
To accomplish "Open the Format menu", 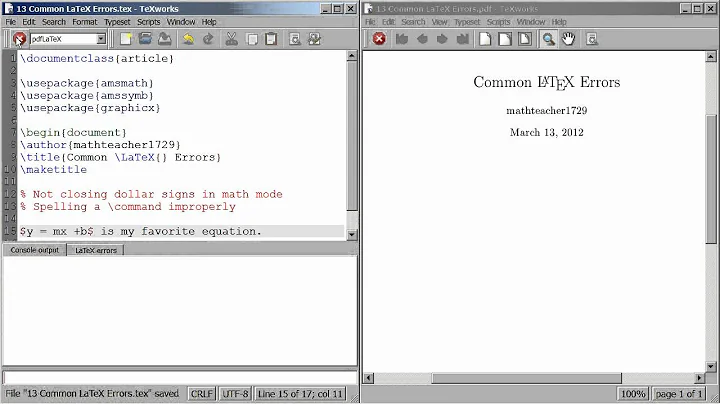I will [84, 22].
